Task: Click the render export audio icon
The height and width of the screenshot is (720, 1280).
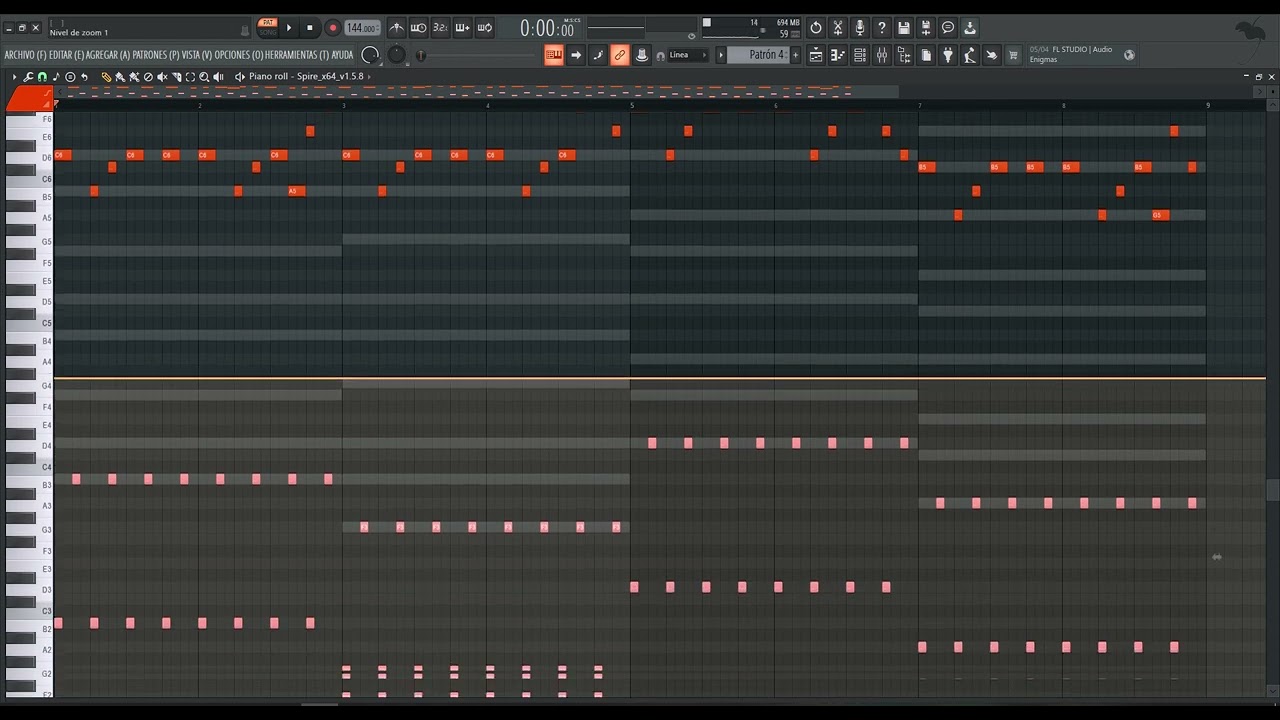Action: coord(926,28)
